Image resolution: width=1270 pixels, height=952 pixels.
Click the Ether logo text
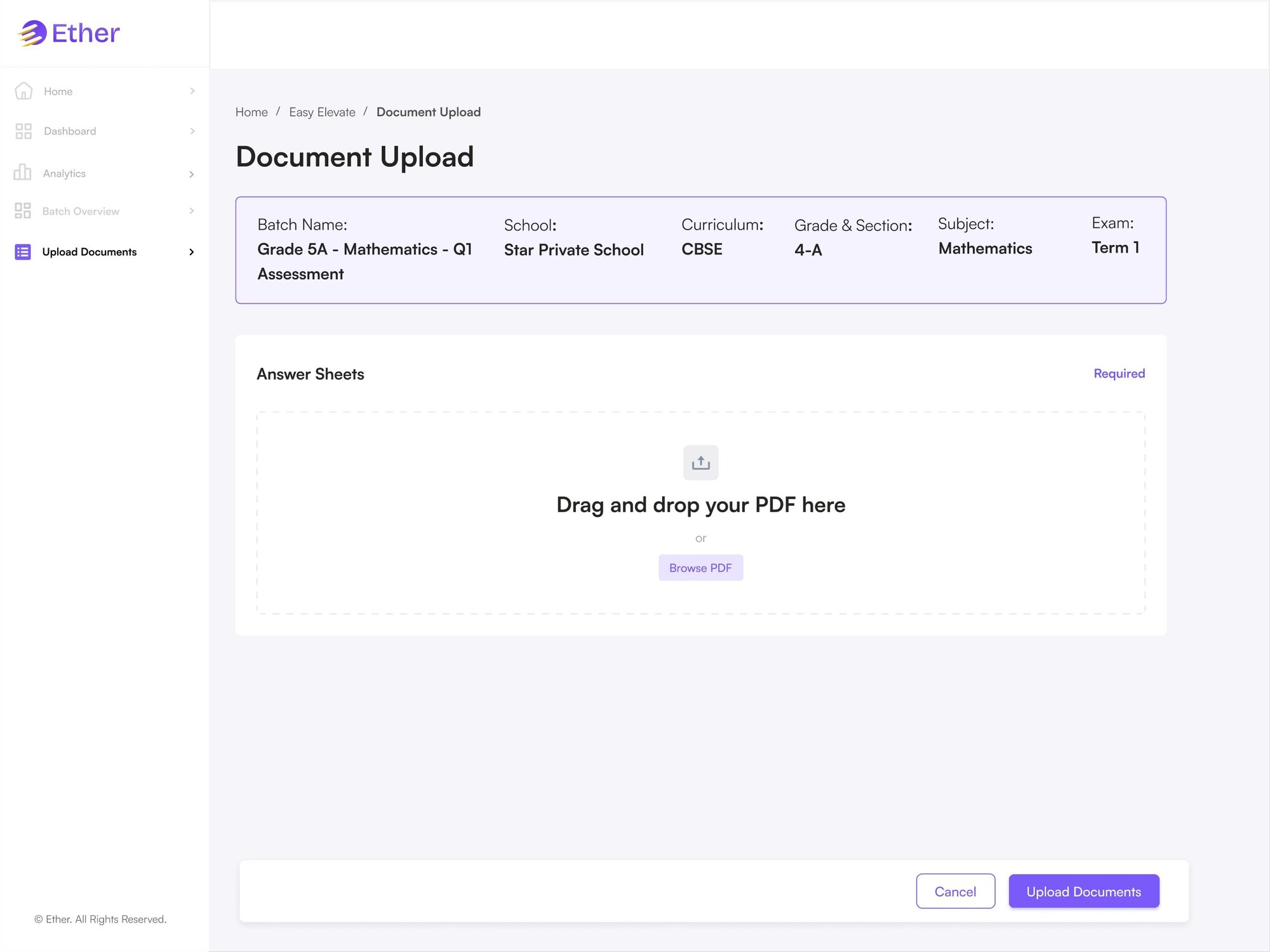(x=86, y=34)
